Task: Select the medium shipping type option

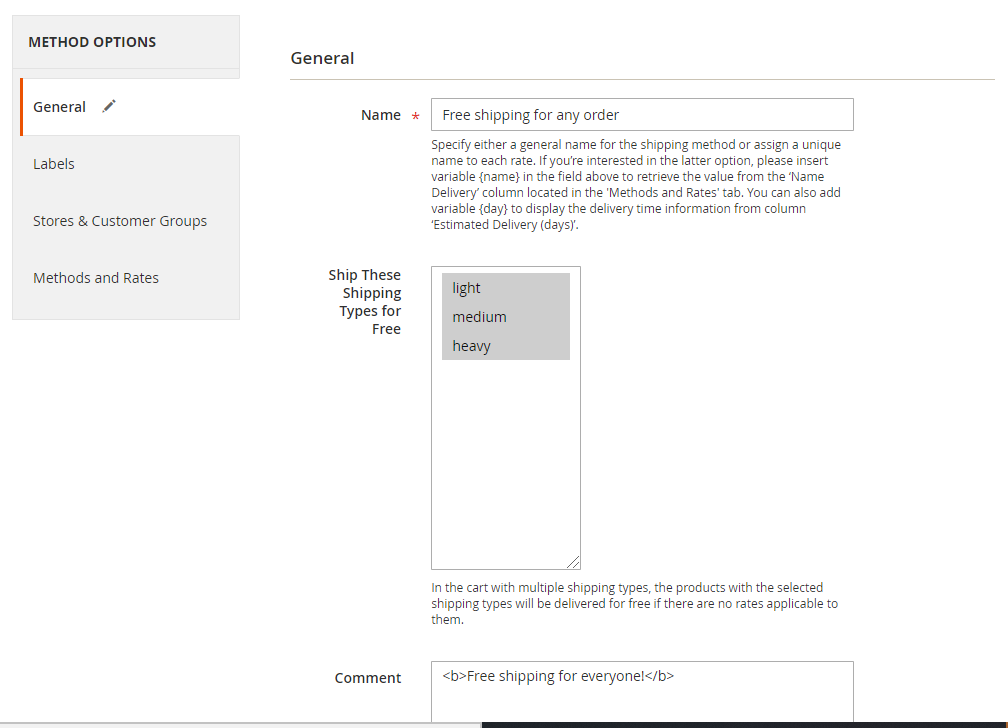Action: [x=506, y=316]
